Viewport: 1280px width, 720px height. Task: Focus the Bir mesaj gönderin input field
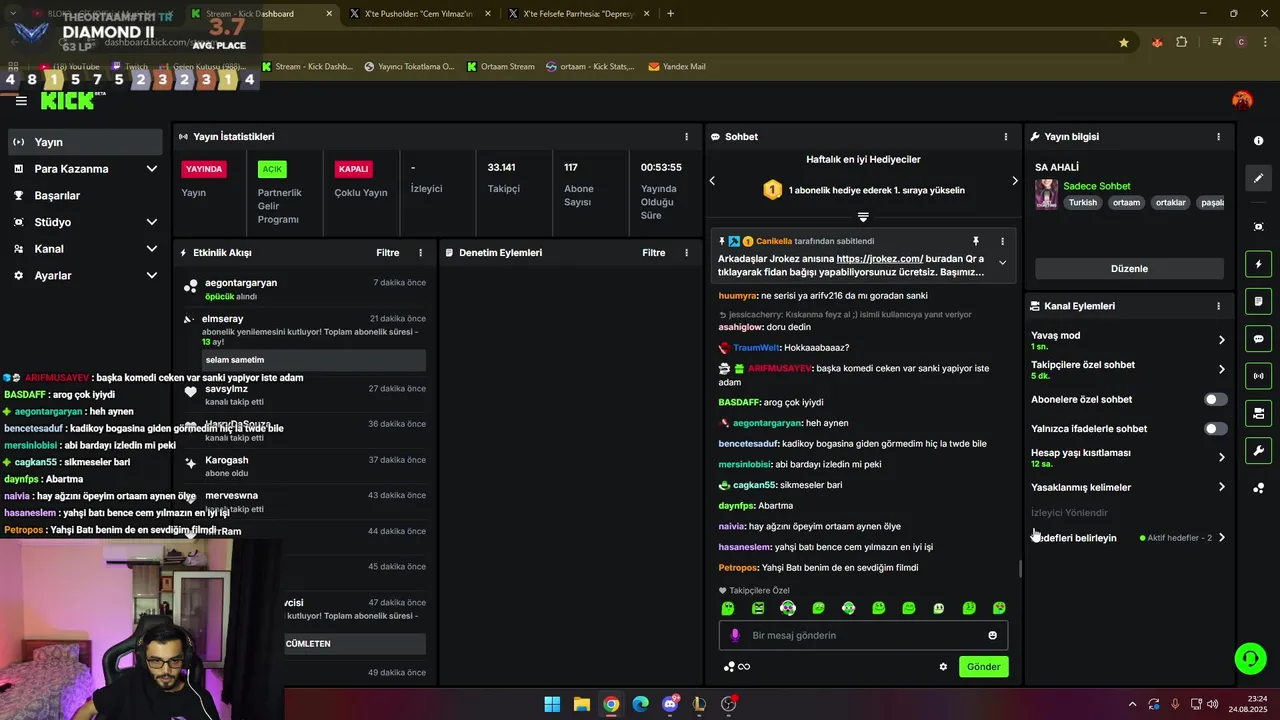863,635
